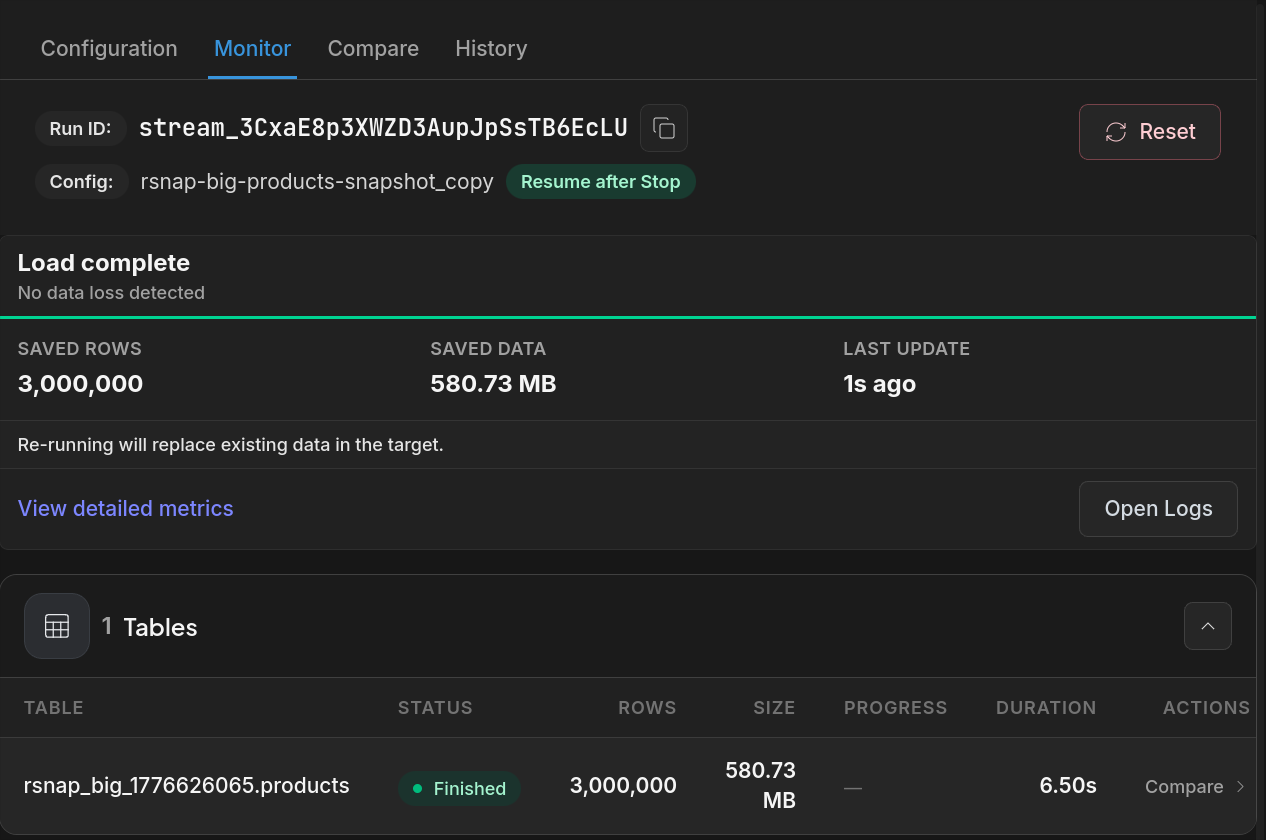Viewport: 1266px width, 840px height.
Task: Click the TABLE column header
Action: point(54,708)
